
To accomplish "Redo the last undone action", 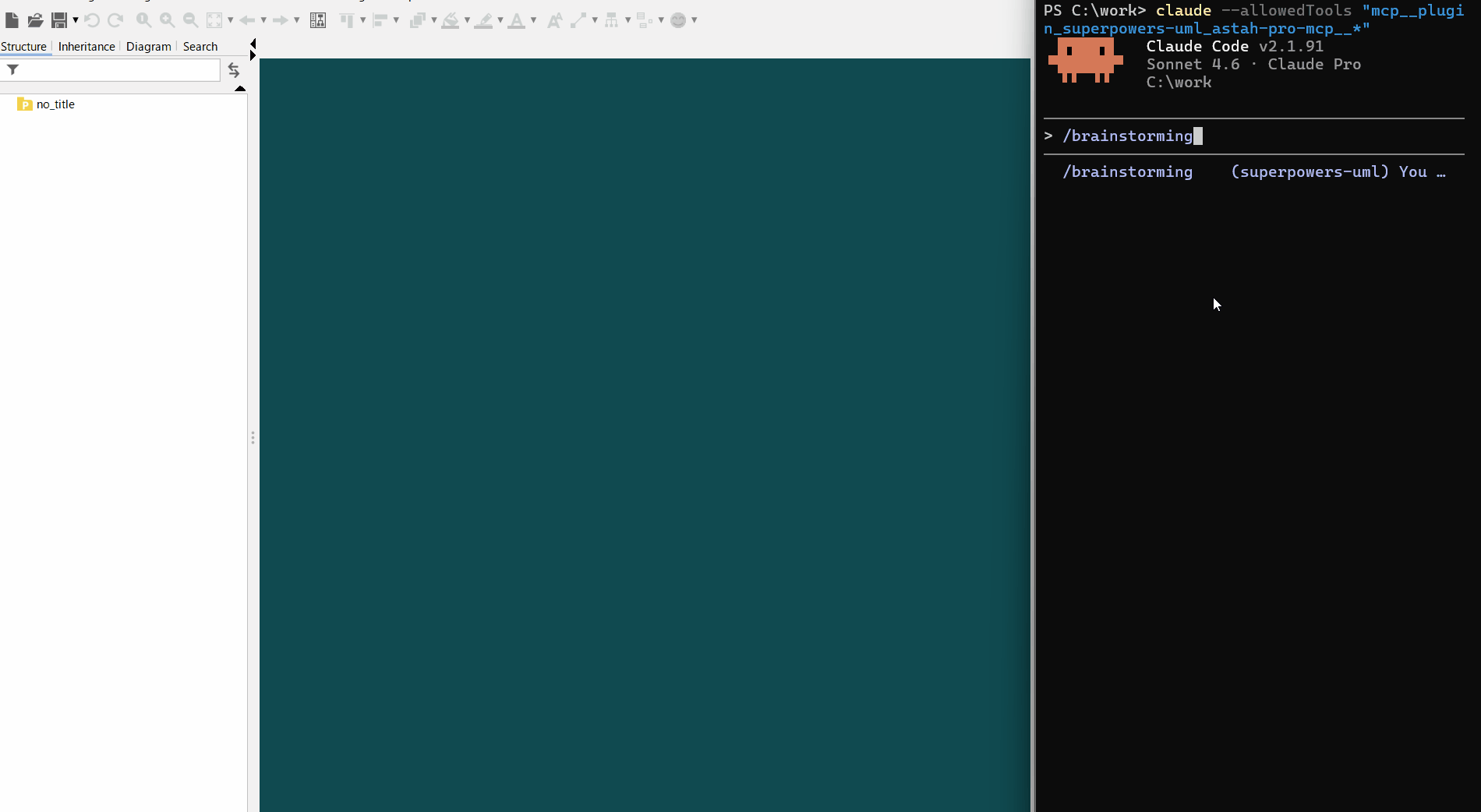I will tap(115, 20).
